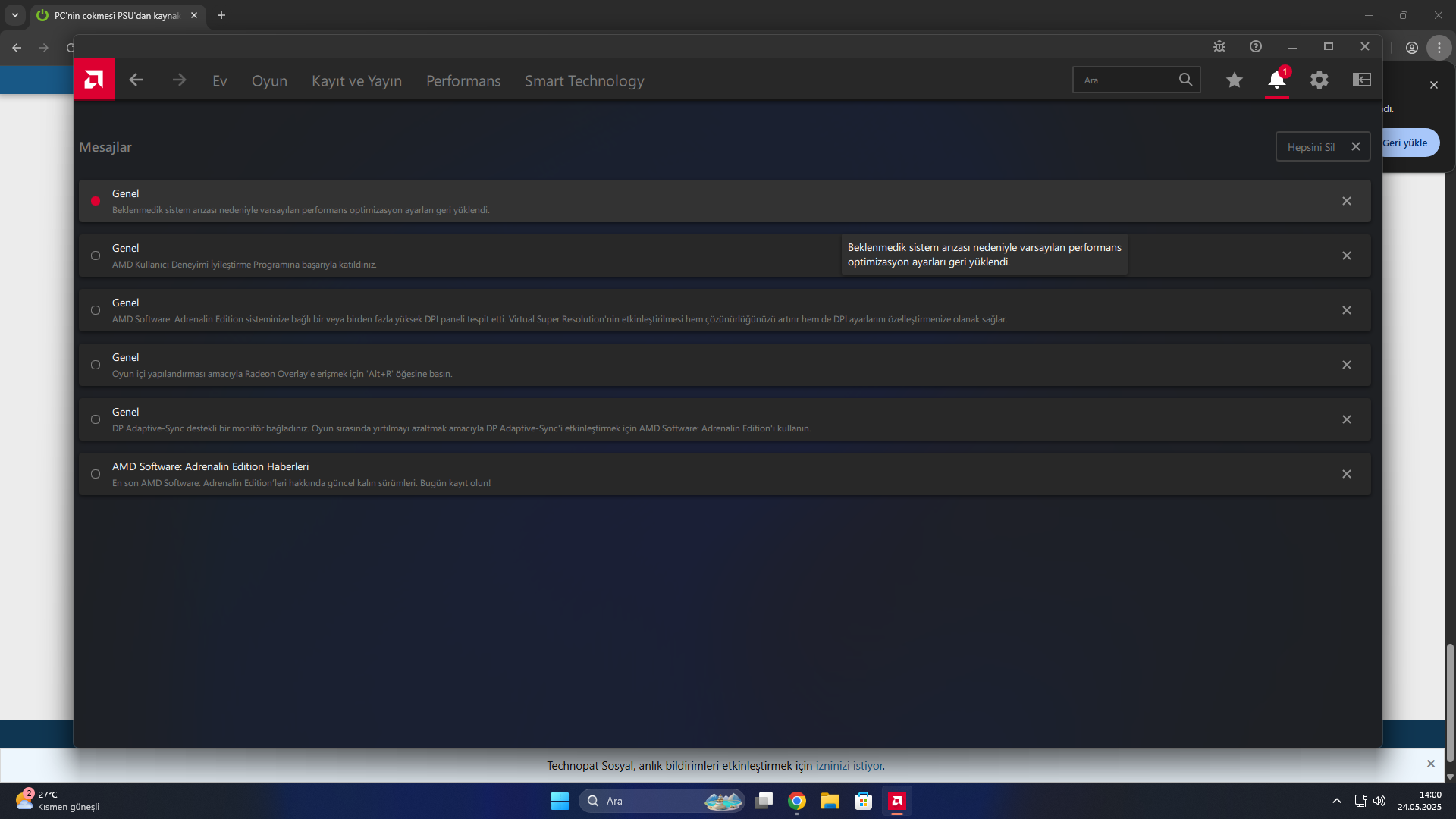Viewport: 1456px width, 819px height.
Task: Open the Smart Technology tab
Action: [584, 81]
